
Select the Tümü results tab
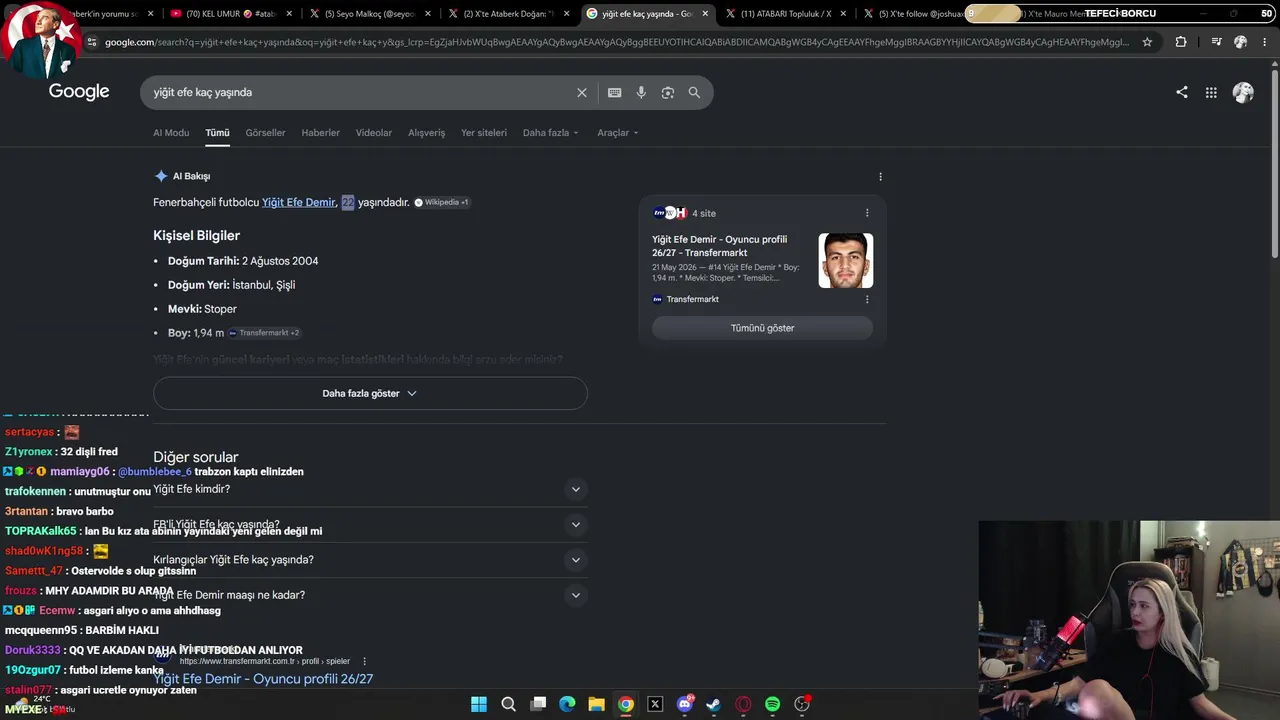[217, 133]
